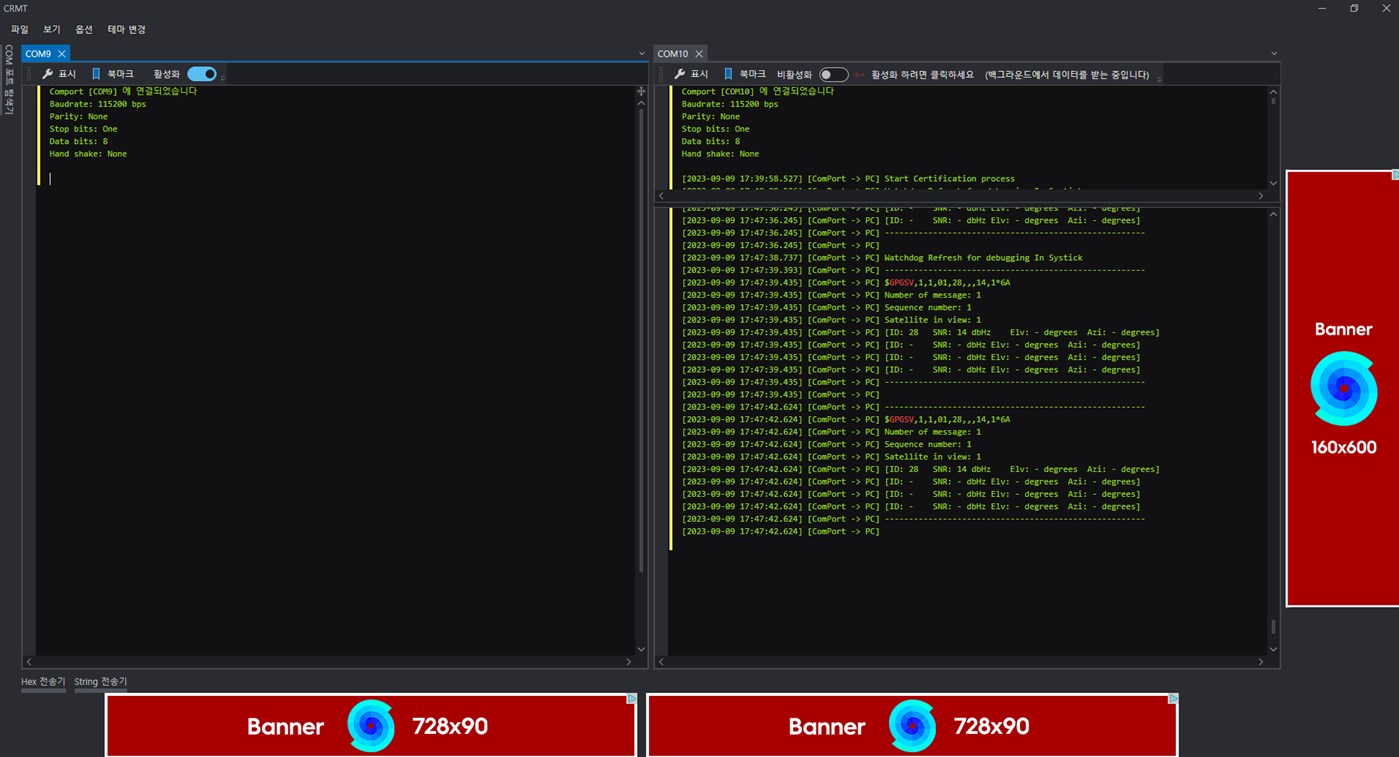1399x757 pixels.
Task: Click the COM9 horizontal scrollbar left arrow
Action: pyautogui.click(x=28, y=662)
